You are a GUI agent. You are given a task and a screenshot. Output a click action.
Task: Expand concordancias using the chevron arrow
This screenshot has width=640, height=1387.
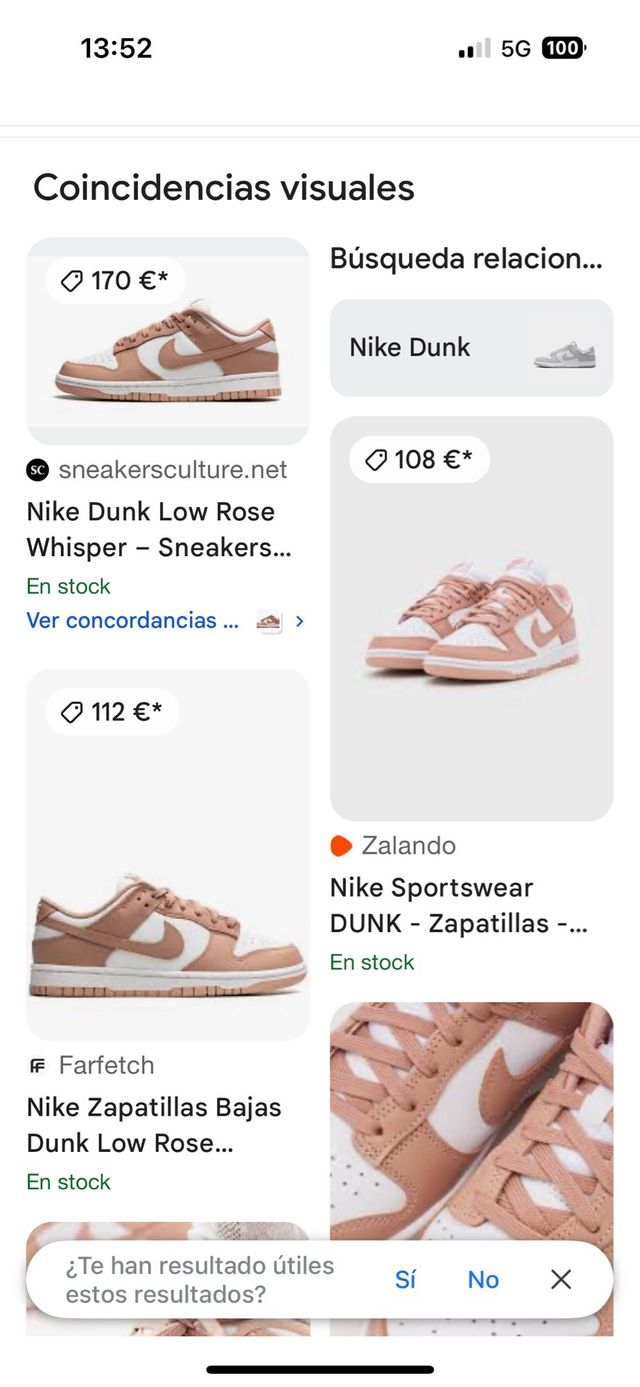299,621
